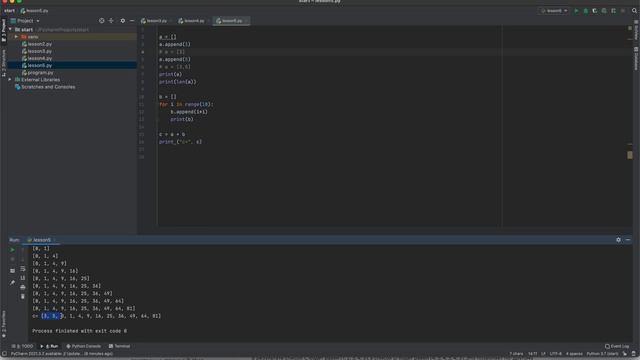Click the 'c = a + b' line
The image size is (640, 360).
coord(172,134)
